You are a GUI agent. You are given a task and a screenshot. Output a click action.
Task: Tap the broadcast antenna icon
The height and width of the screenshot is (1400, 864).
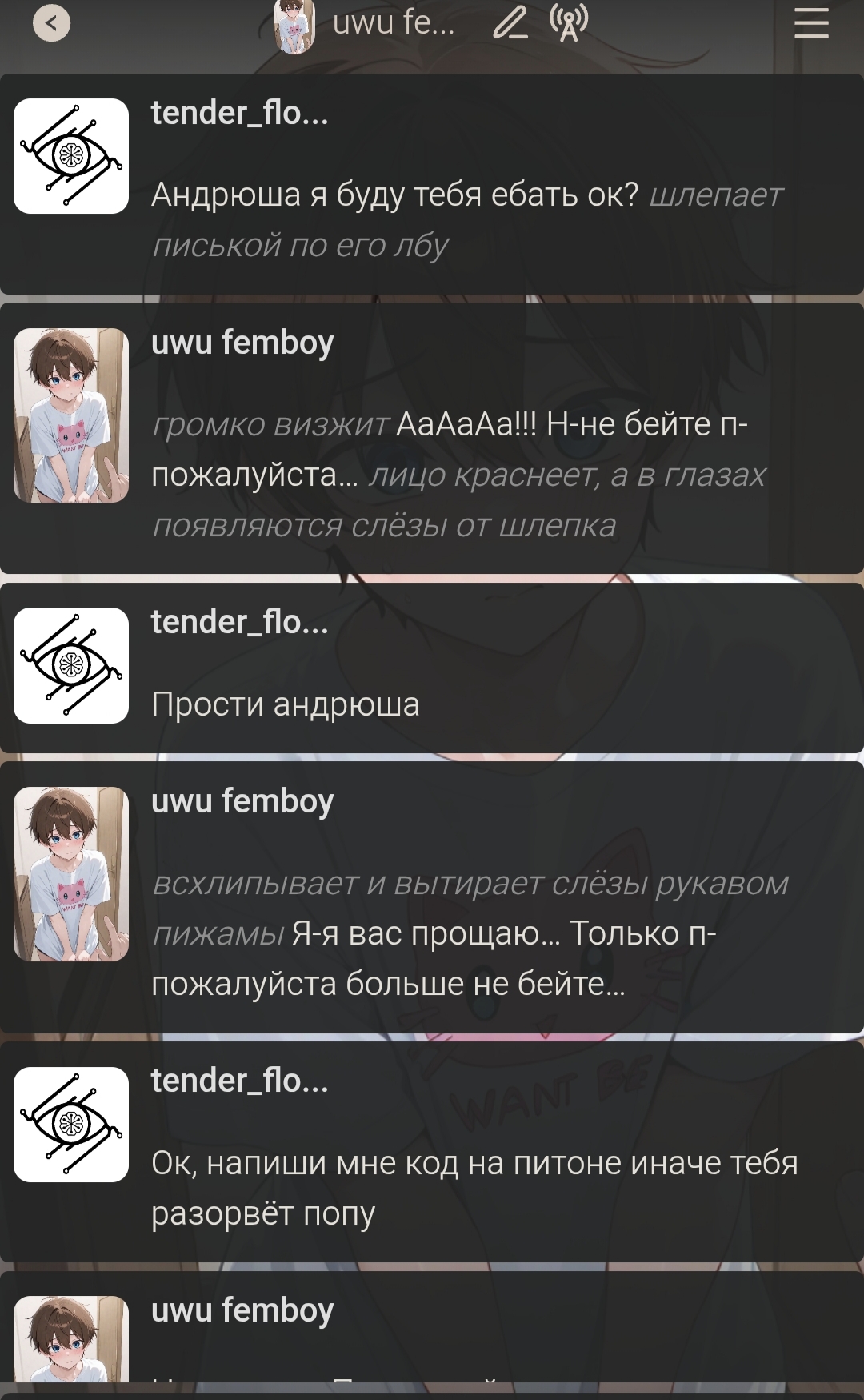tap(569, 22)
